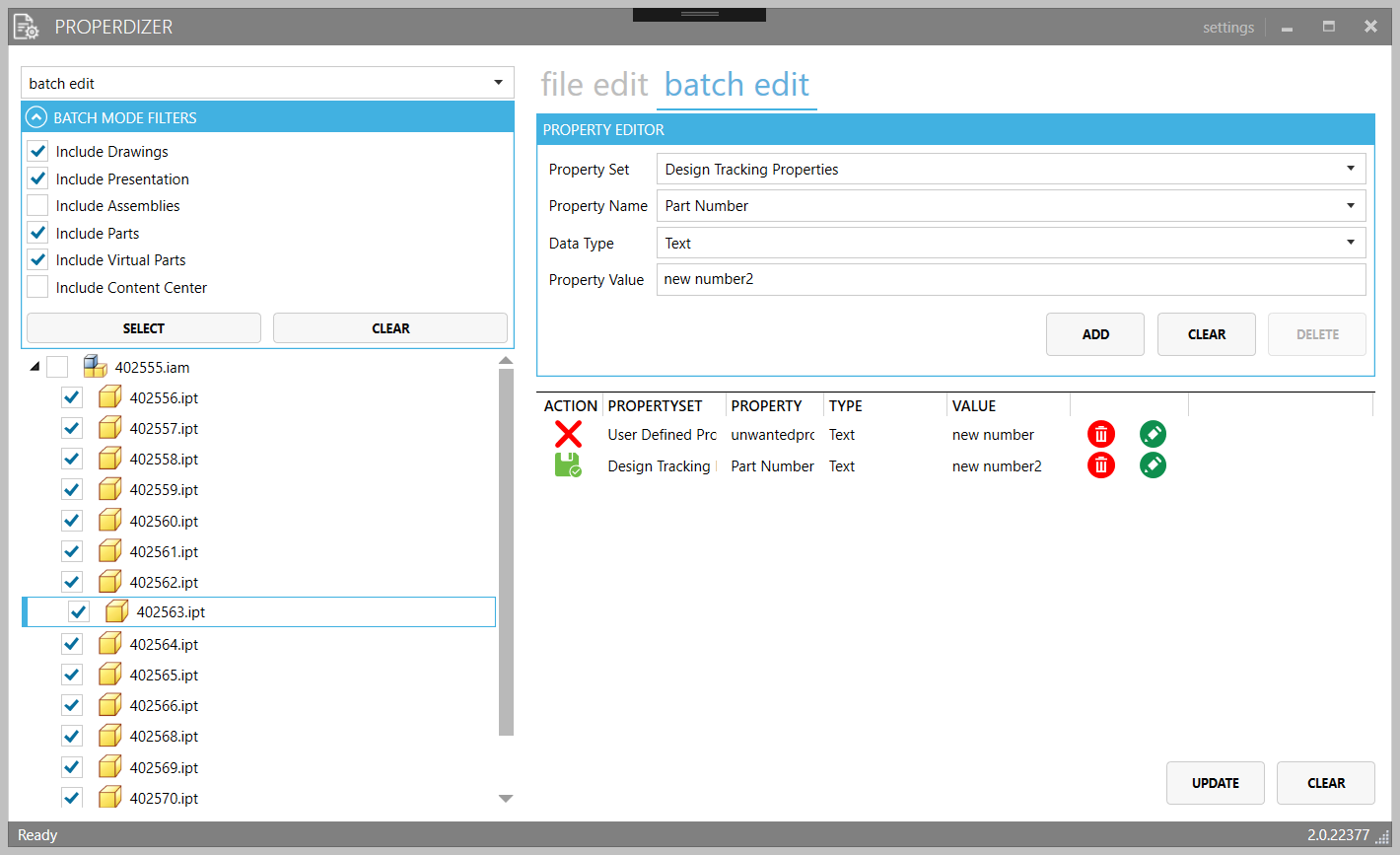Click the bottom CLEAR button beside UPDATE

(1326, 783)
